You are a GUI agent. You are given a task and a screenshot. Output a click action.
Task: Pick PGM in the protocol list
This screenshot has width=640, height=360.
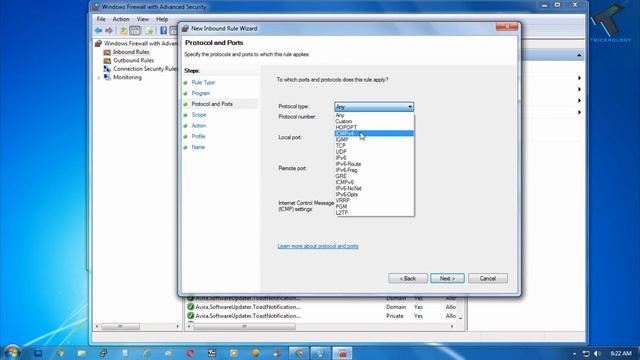pos(374,207)
